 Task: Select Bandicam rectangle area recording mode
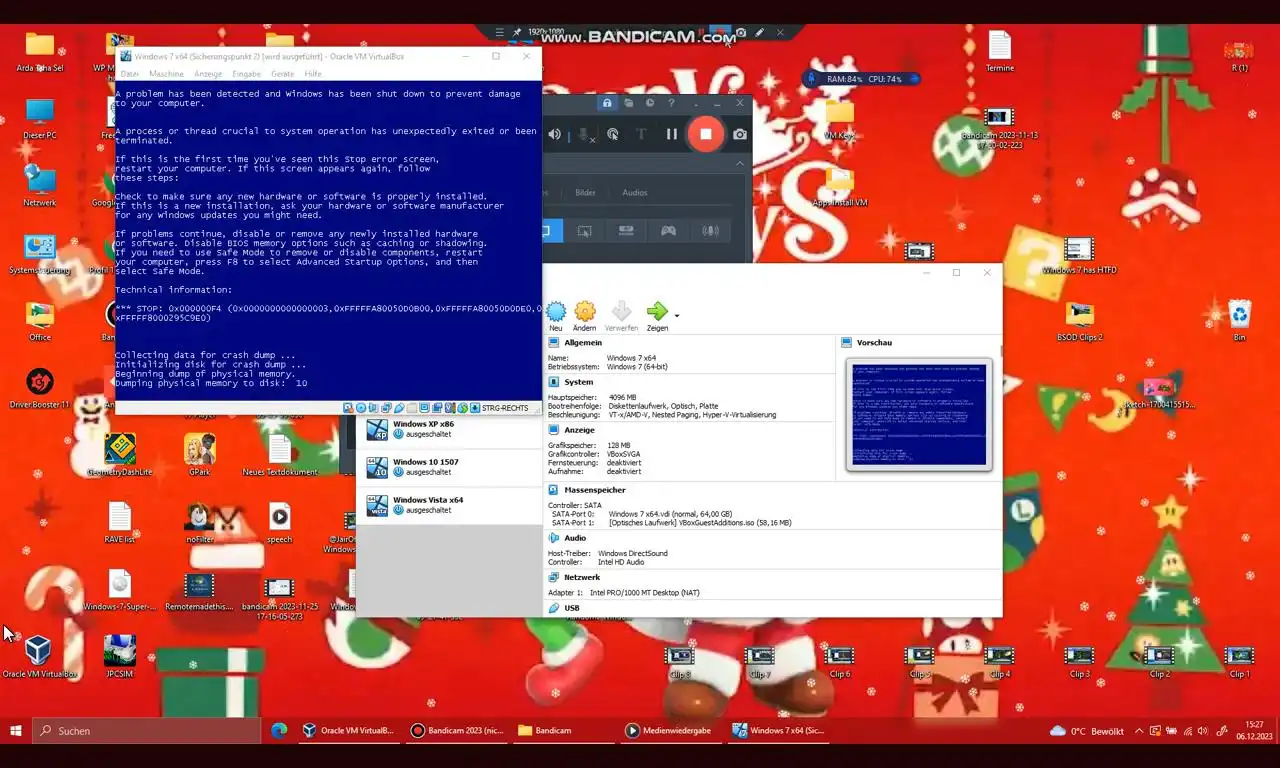tap(585, 231)
